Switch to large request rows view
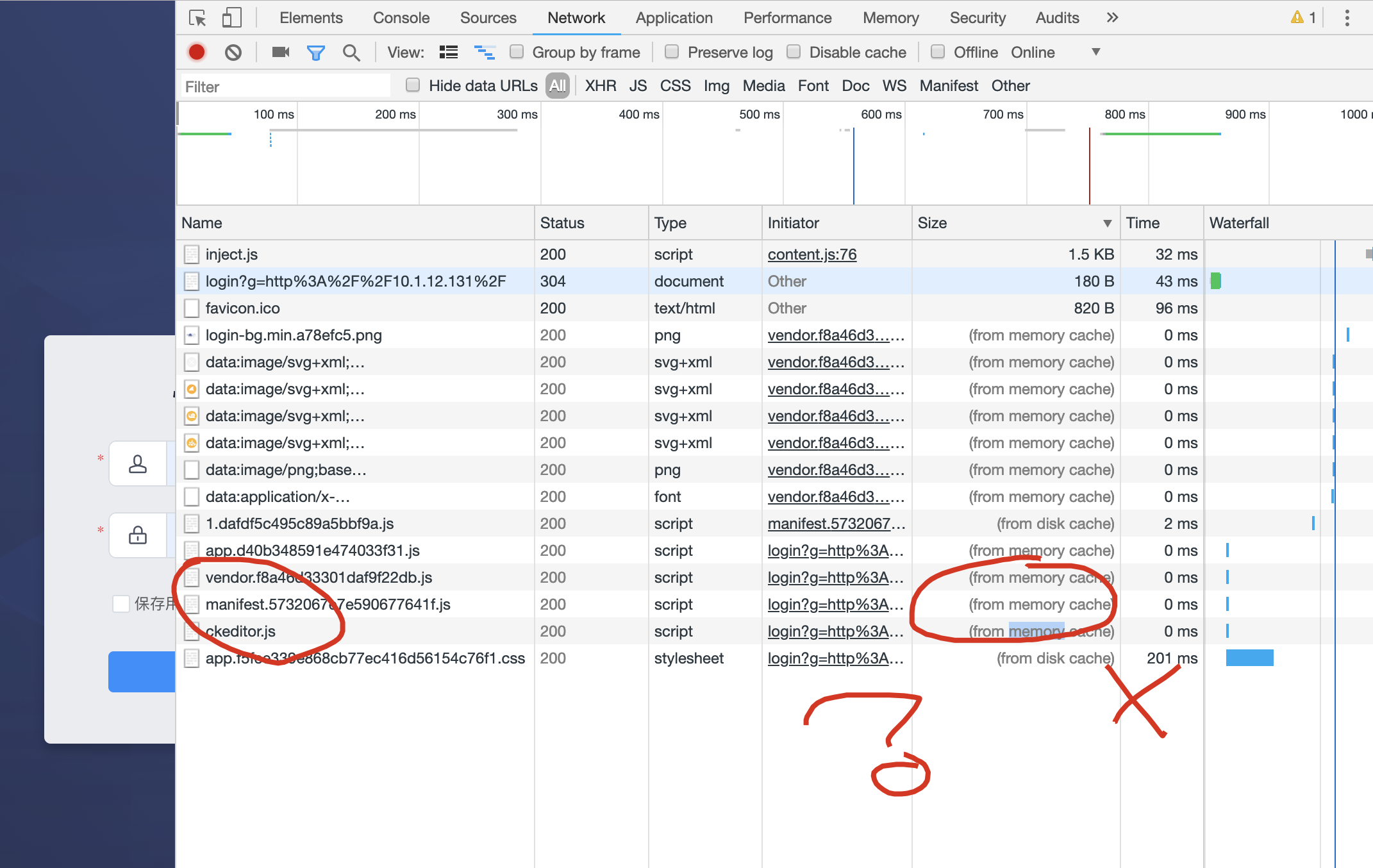Viewport: 1373px width, 868px height. tap(449, 52)
